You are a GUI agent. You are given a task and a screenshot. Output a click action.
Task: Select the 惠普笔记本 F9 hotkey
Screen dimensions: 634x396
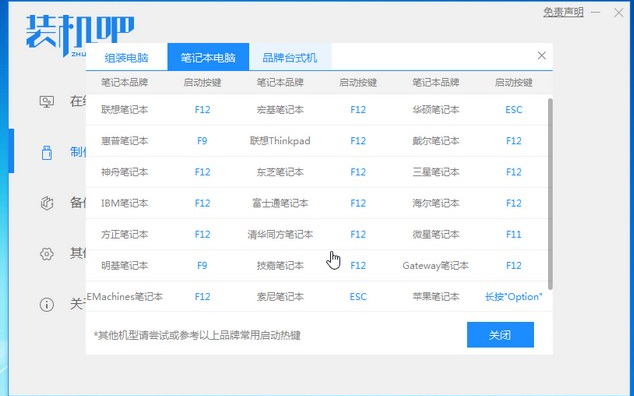(202, 141)
